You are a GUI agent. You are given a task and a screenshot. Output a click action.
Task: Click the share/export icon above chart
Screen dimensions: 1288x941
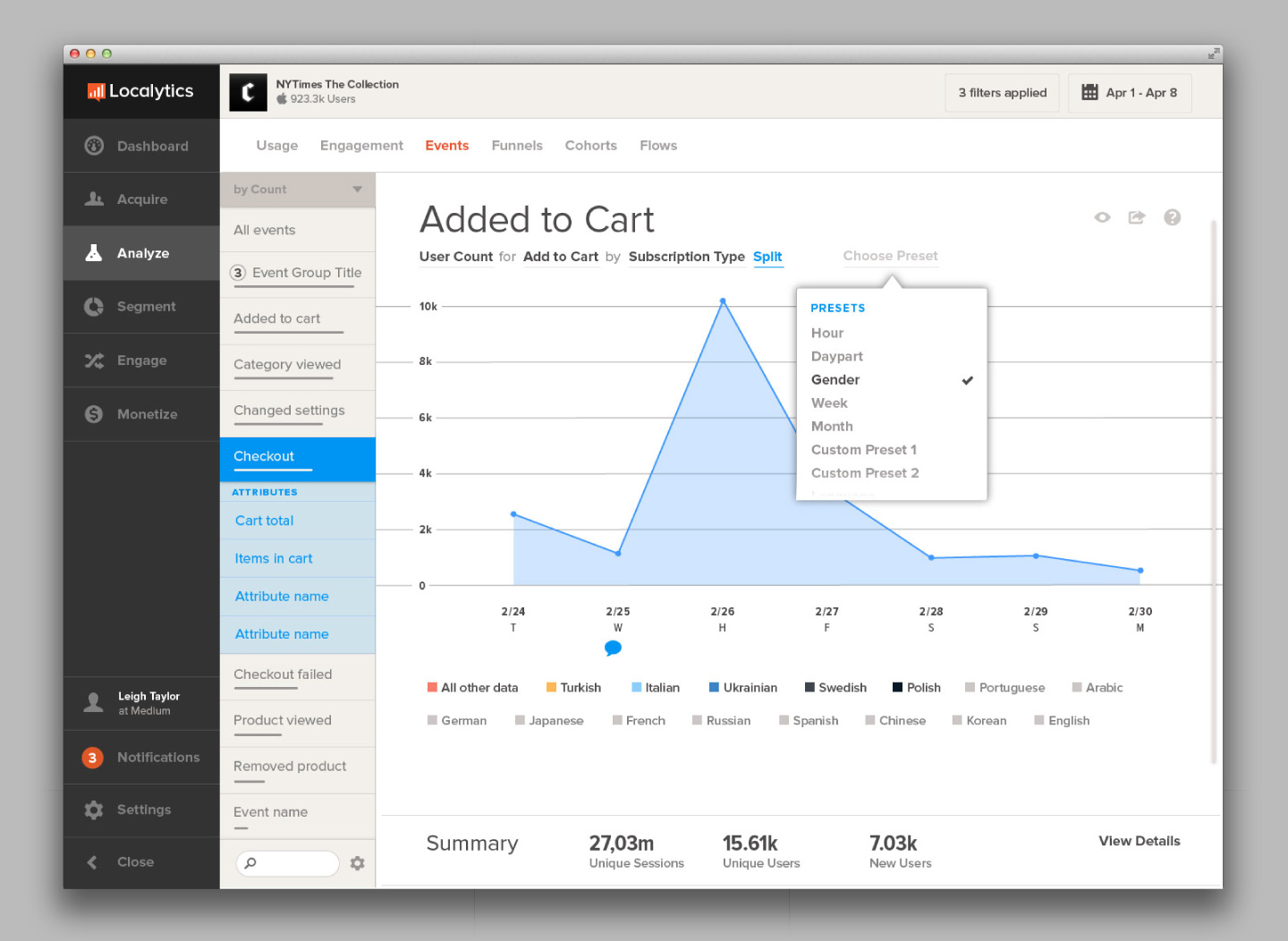(x=1137, y=217)
